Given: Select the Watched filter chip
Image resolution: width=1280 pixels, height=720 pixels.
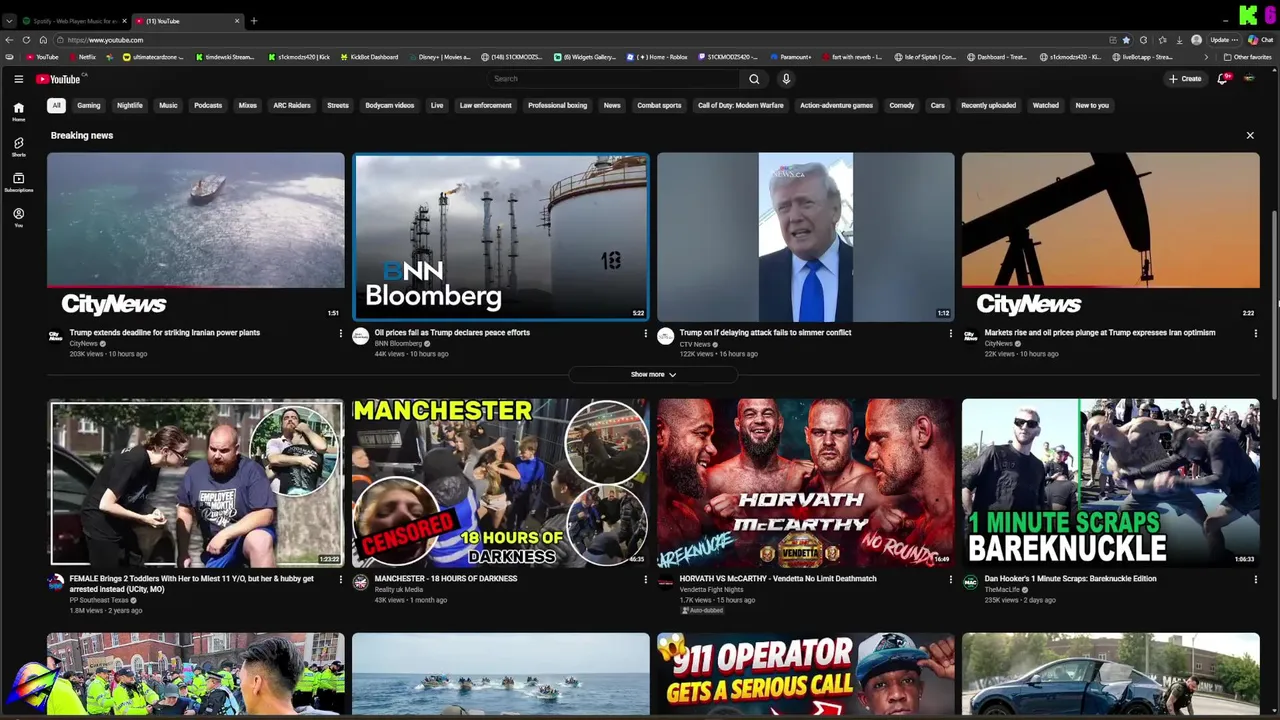Looking at the screenshot, I should tap(1046, 105).
